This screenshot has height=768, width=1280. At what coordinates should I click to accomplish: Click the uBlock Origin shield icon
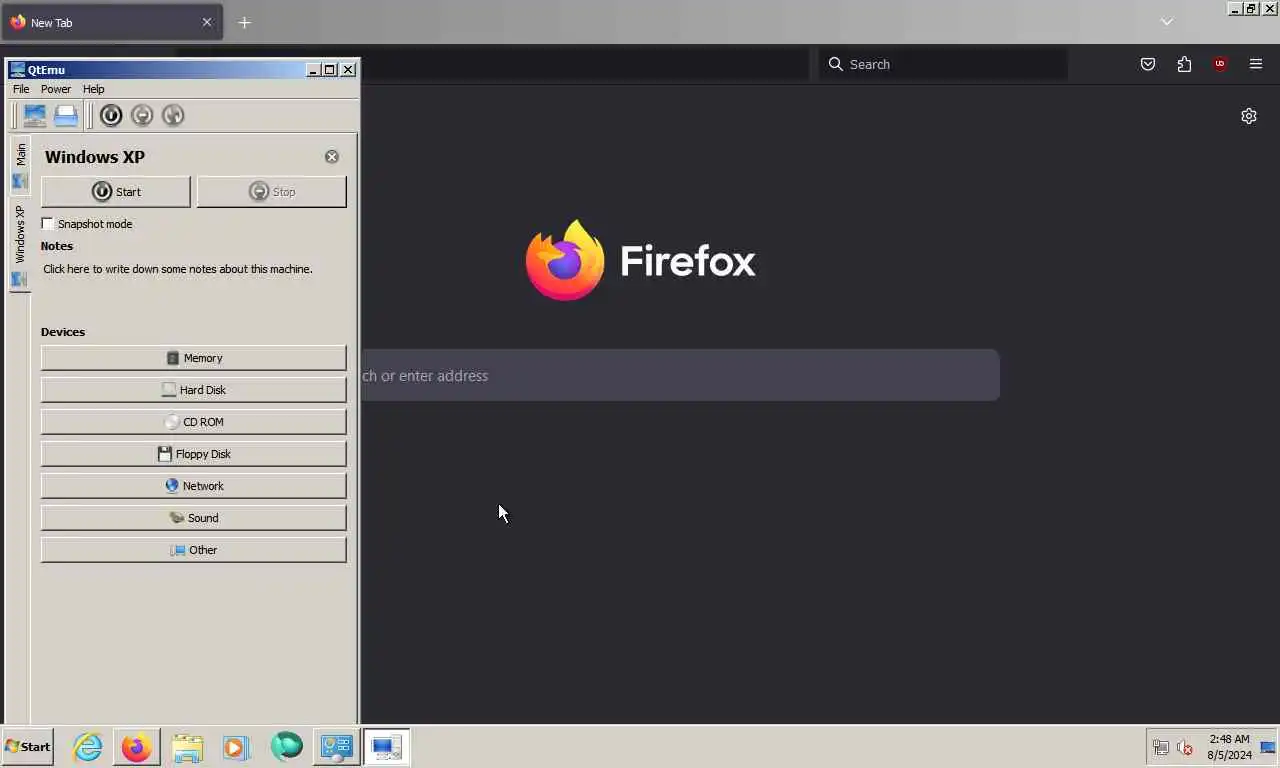pyautogui.click(x=1220, y=64)
